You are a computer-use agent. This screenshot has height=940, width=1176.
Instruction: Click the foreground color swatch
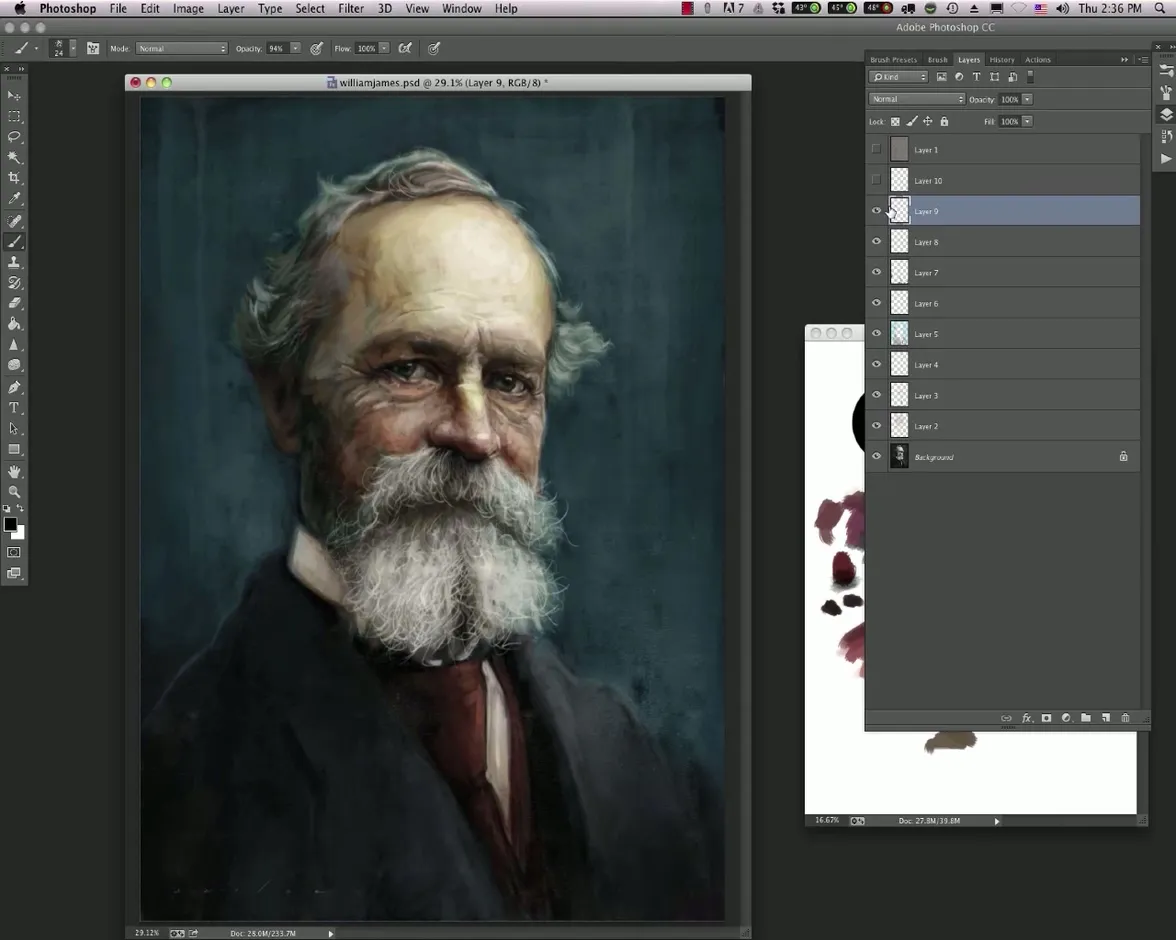[10, 525]
